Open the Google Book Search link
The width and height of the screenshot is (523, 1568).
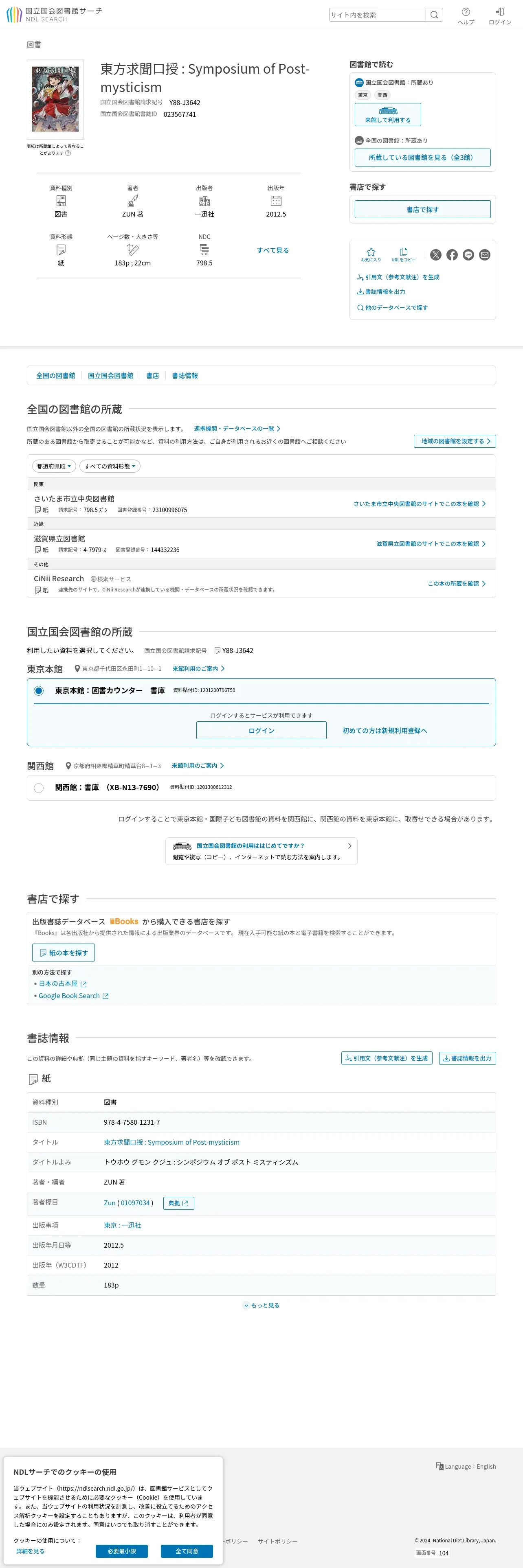click(x=74, y=996)
